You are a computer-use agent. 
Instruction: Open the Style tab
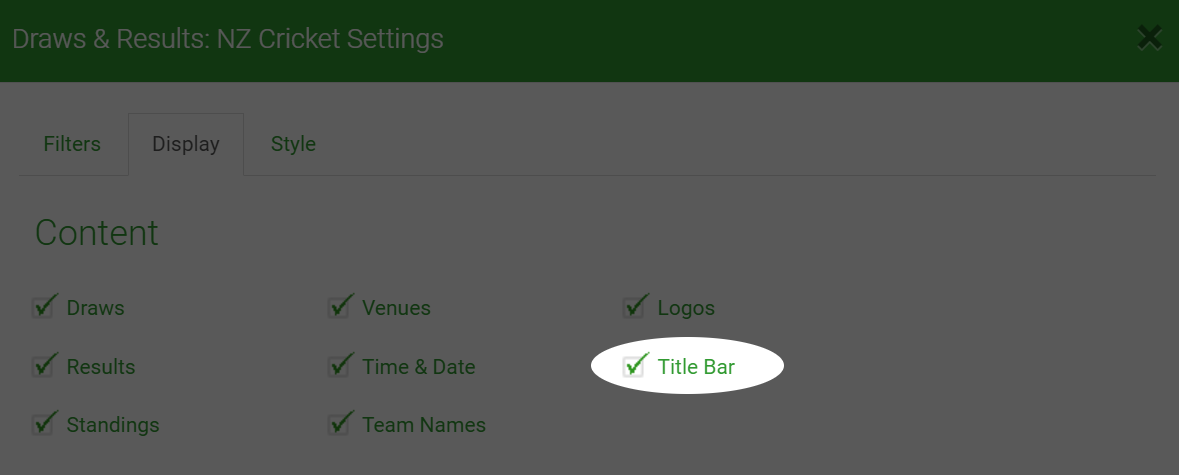click(x=293, y=144)
